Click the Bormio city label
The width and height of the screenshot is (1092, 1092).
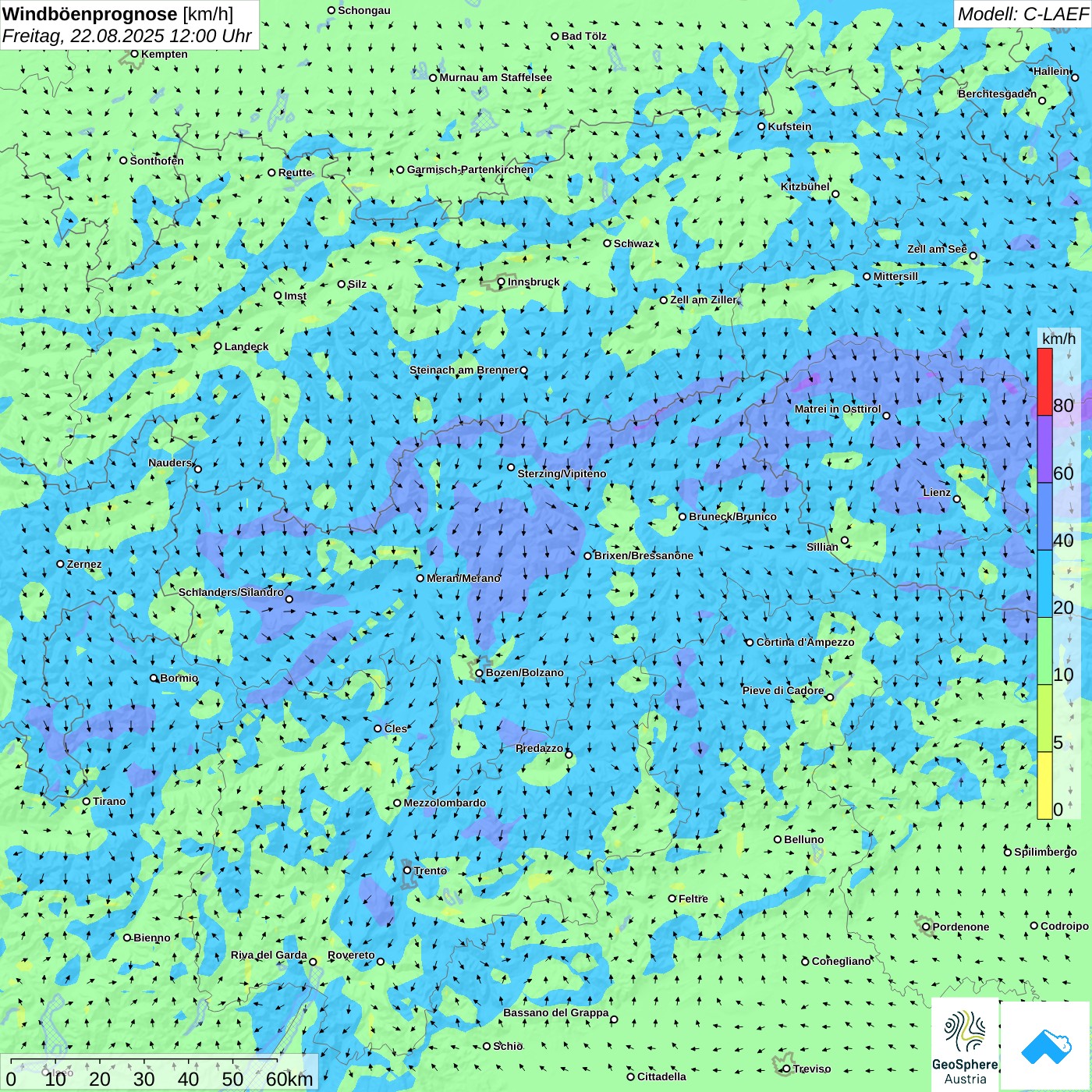point(179,678)
